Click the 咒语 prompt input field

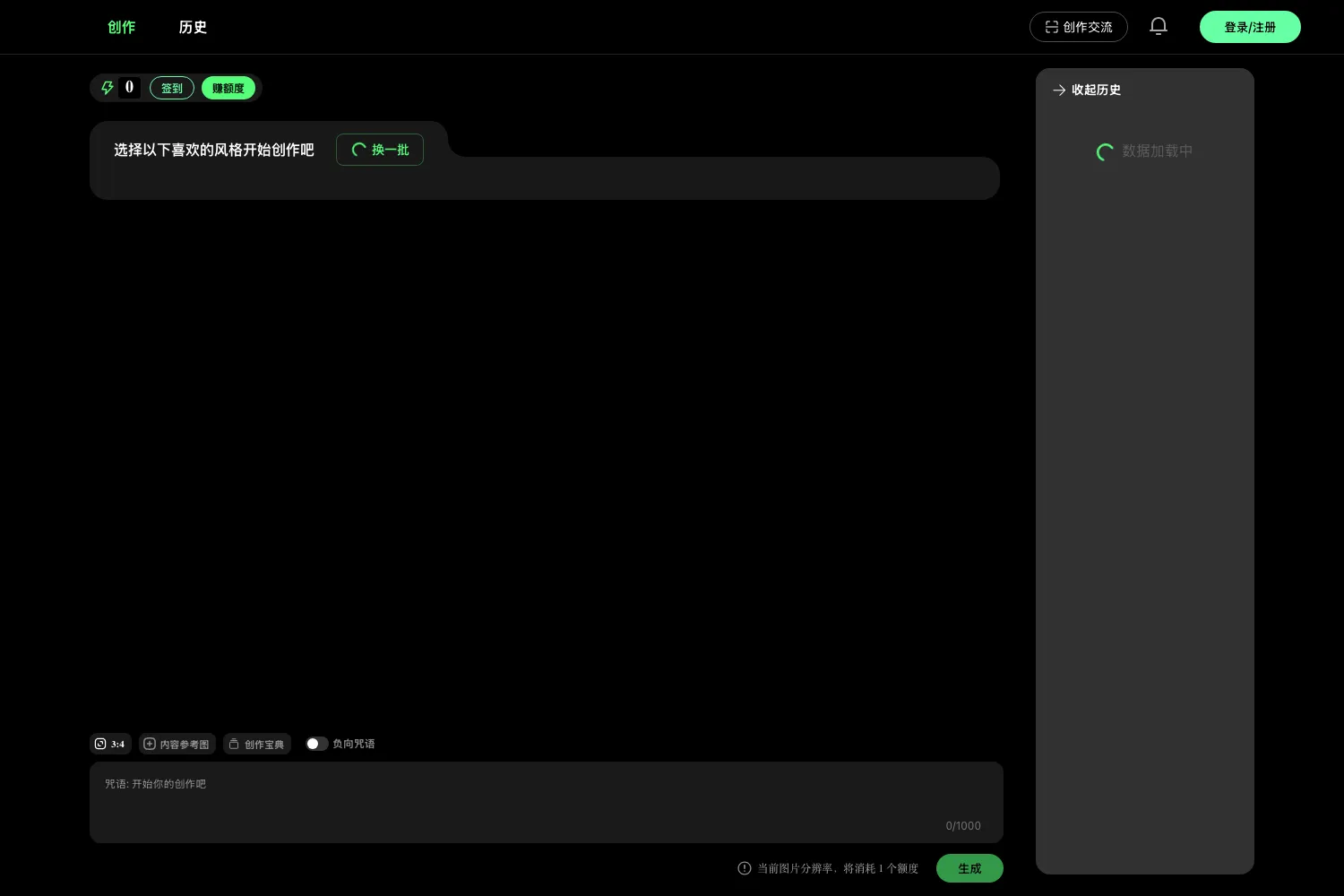point(547,802)
